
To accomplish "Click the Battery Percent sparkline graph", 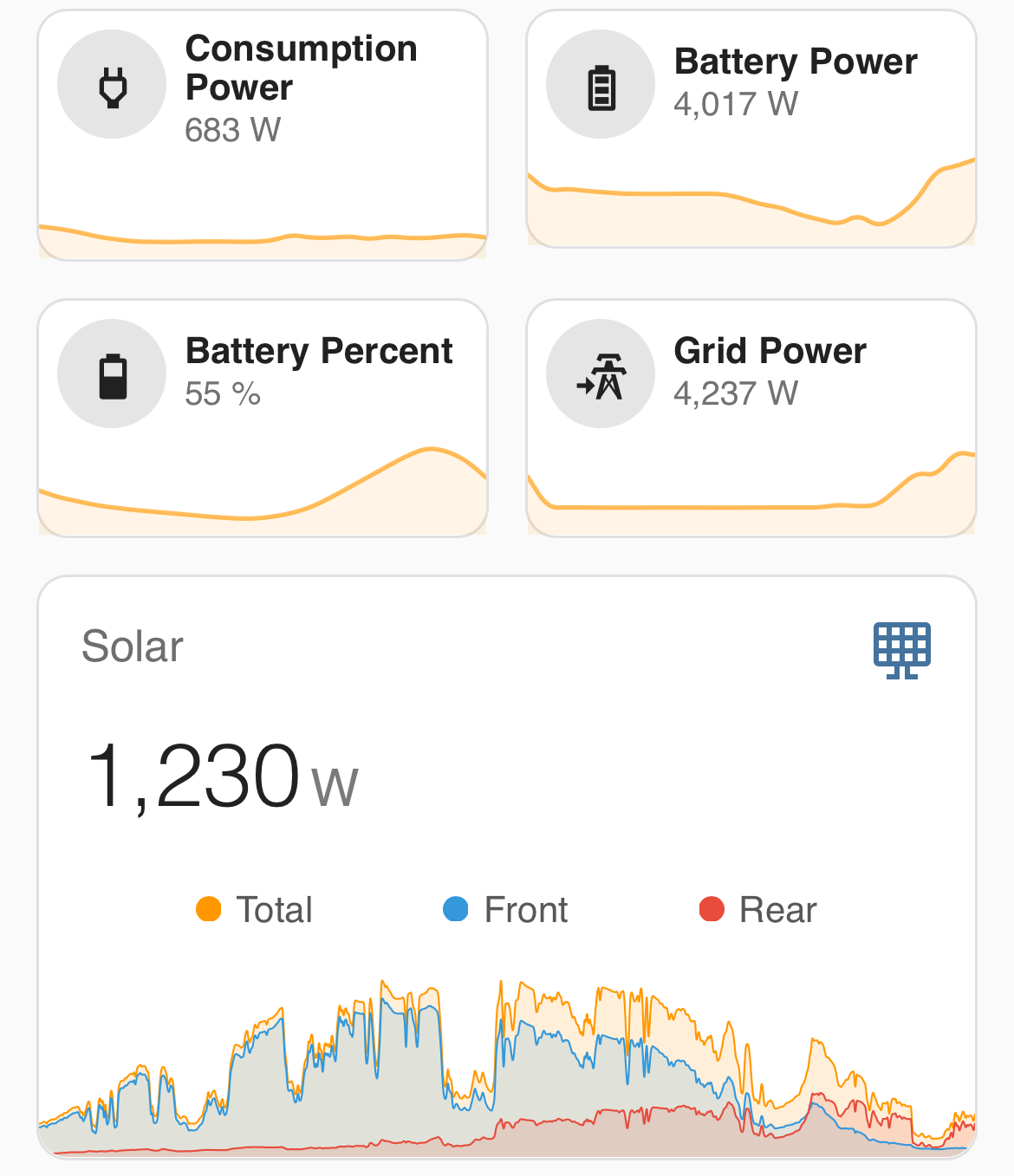I will point(263,491).
